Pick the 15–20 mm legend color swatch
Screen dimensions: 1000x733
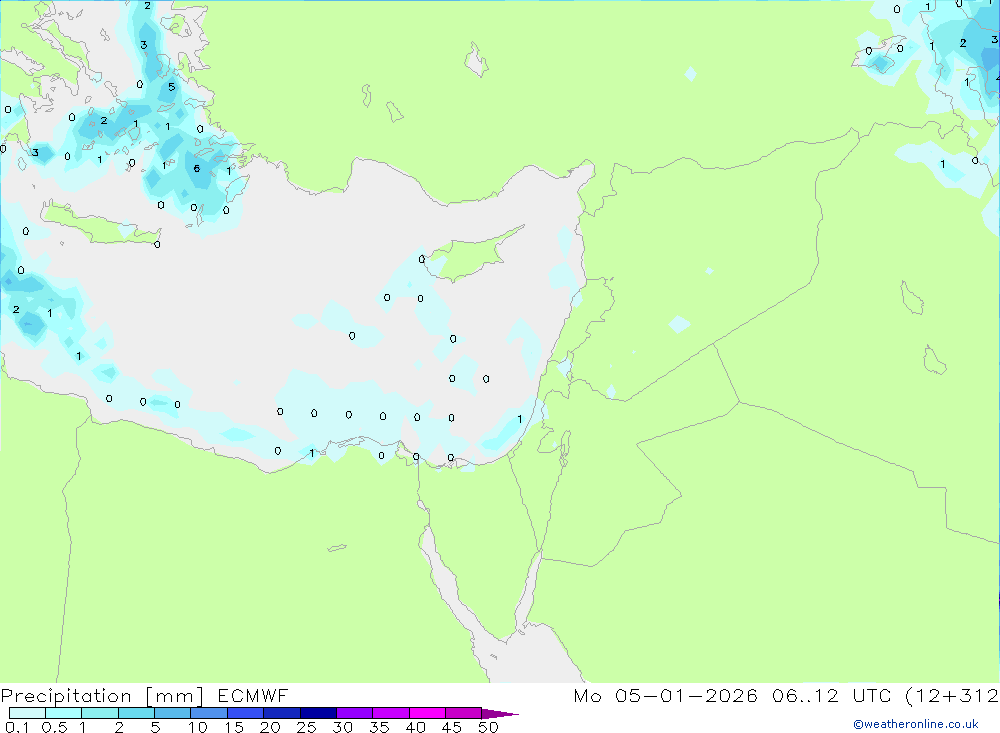(x=245, y=713)
